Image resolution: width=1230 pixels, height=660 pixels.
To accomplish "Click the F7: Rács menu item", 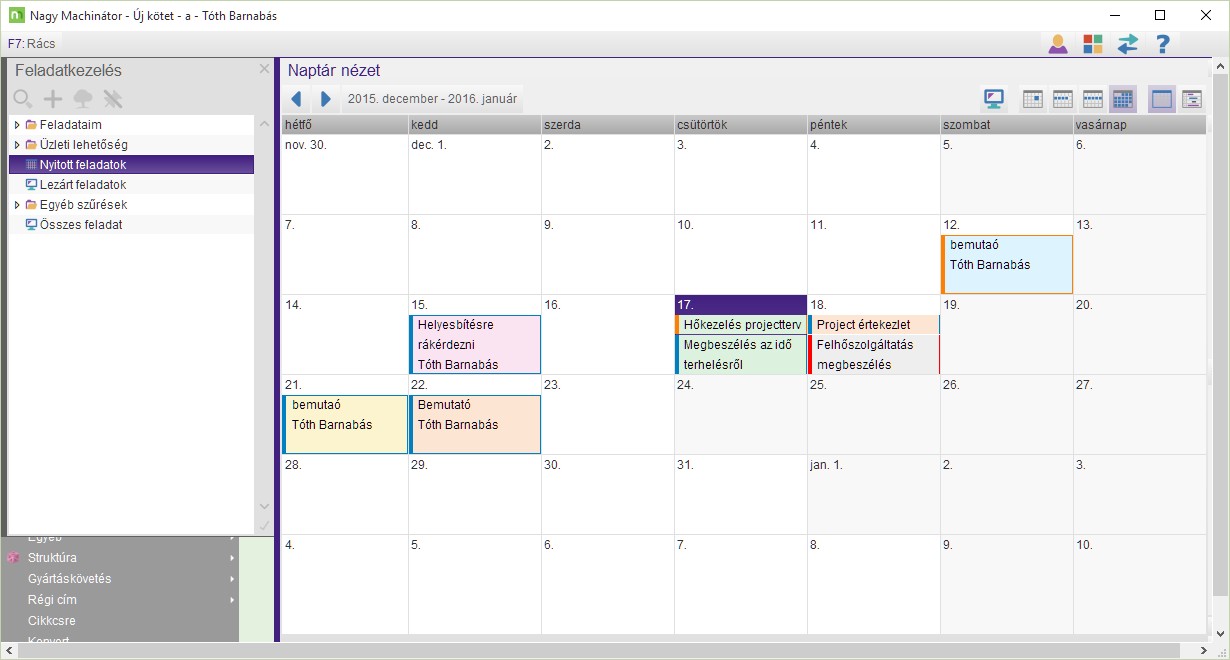I will pos(31,44).
